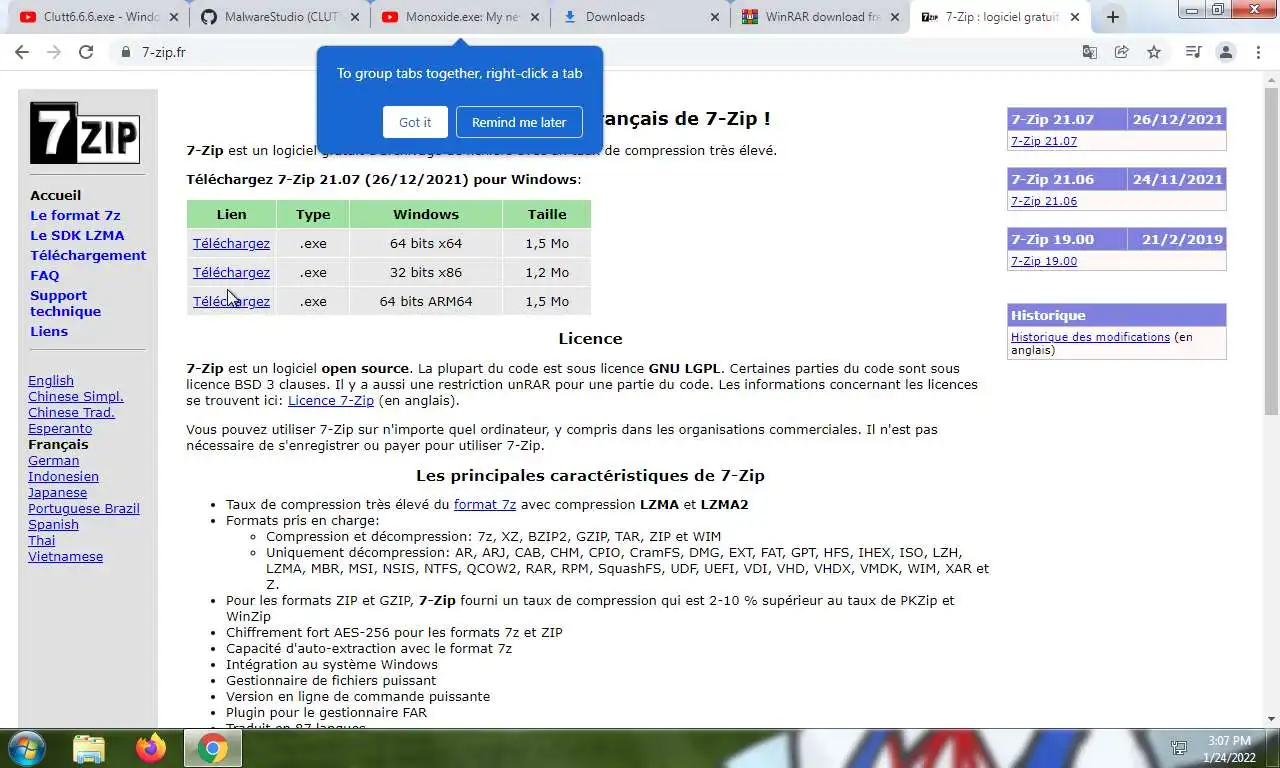Switch language to Chinese Simpl.
Screen dimensions: 1280x768
(76, 396)
